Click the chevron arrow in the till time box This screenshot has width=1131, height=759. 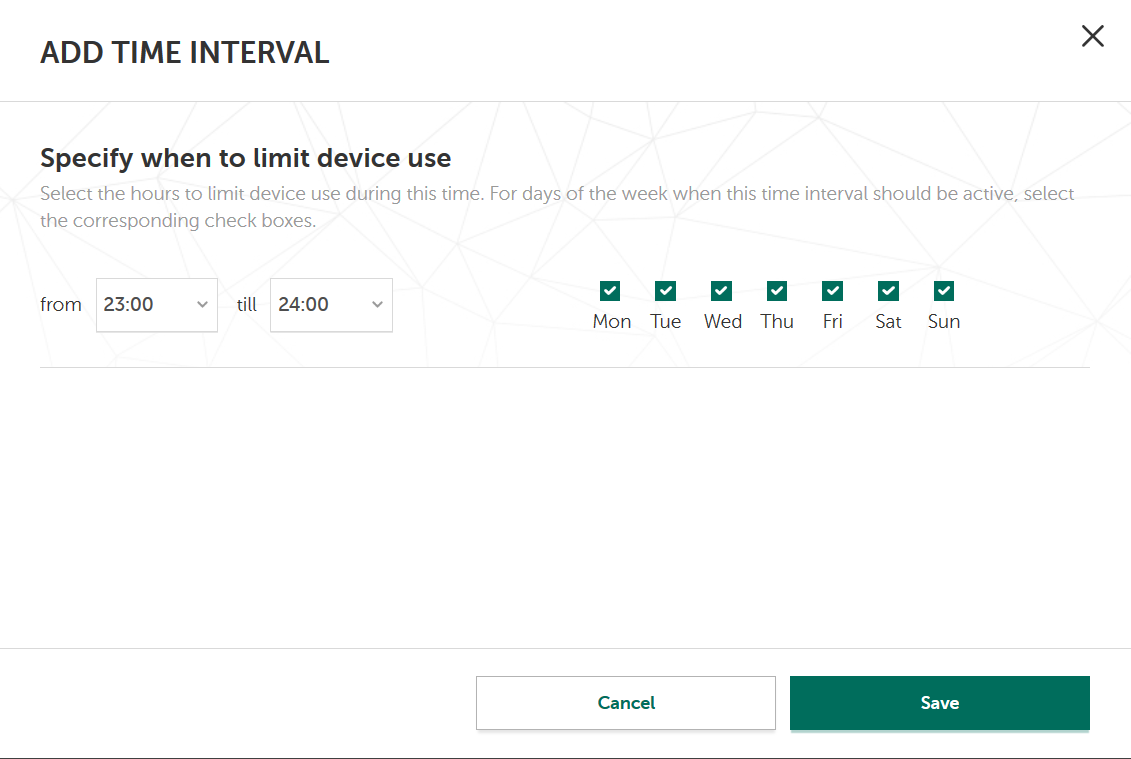click(x=377, y=305)
